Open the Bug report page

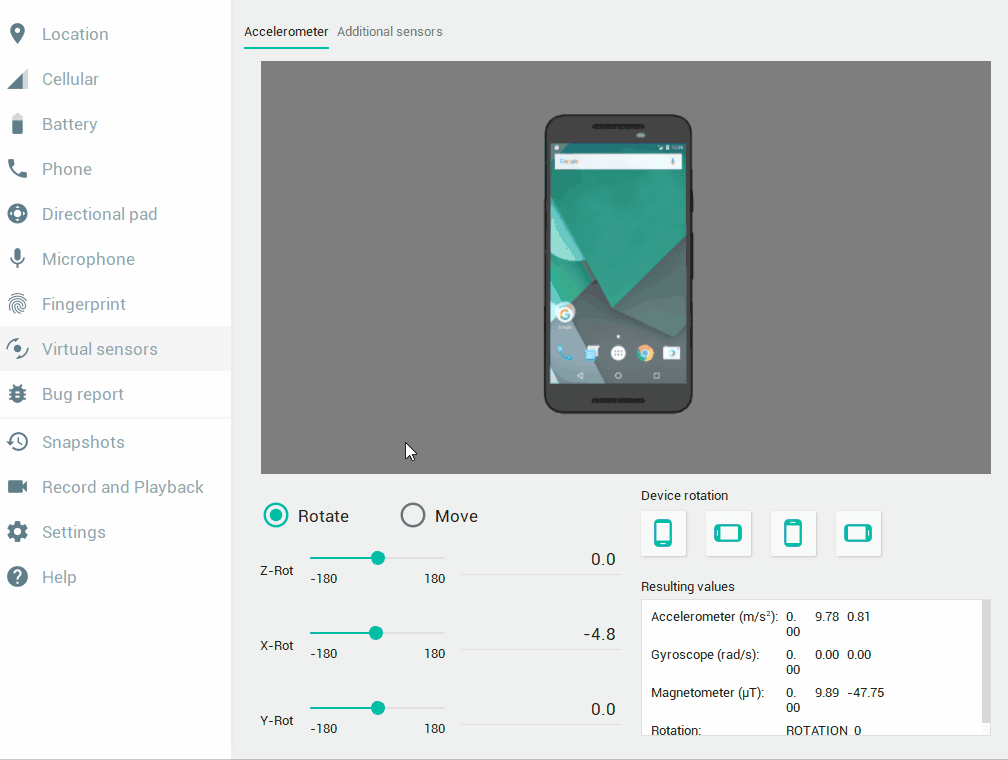tap(82, 394)
